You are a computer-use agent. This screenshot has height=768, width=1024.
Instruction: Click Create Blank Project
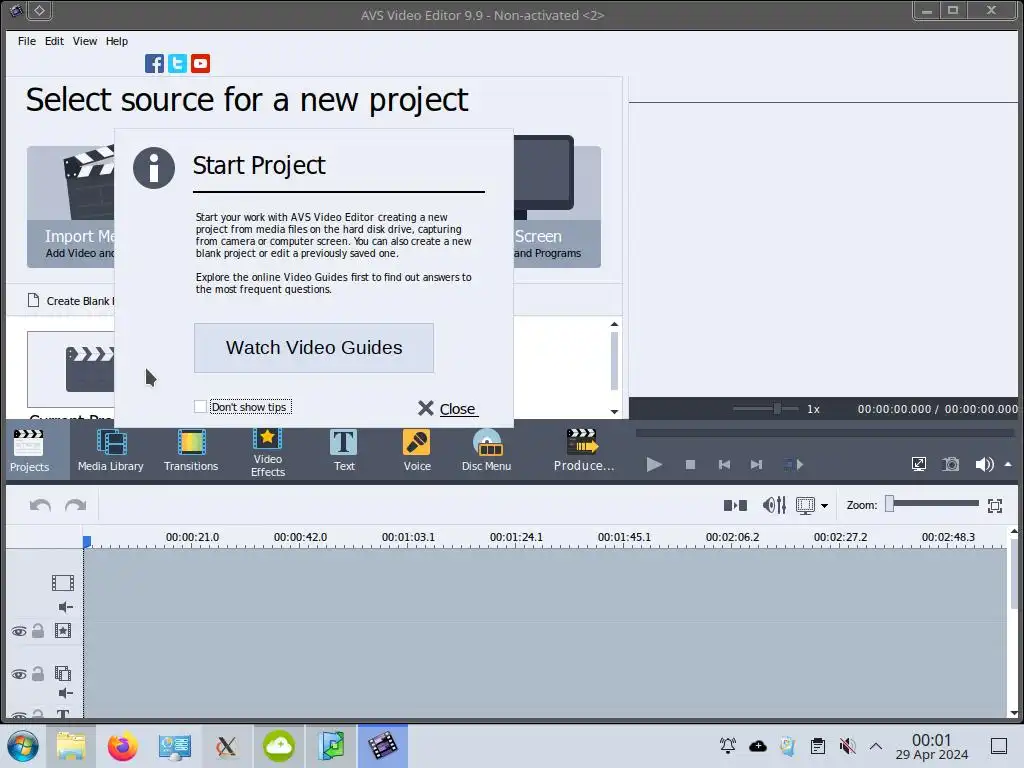click(71, 300)
